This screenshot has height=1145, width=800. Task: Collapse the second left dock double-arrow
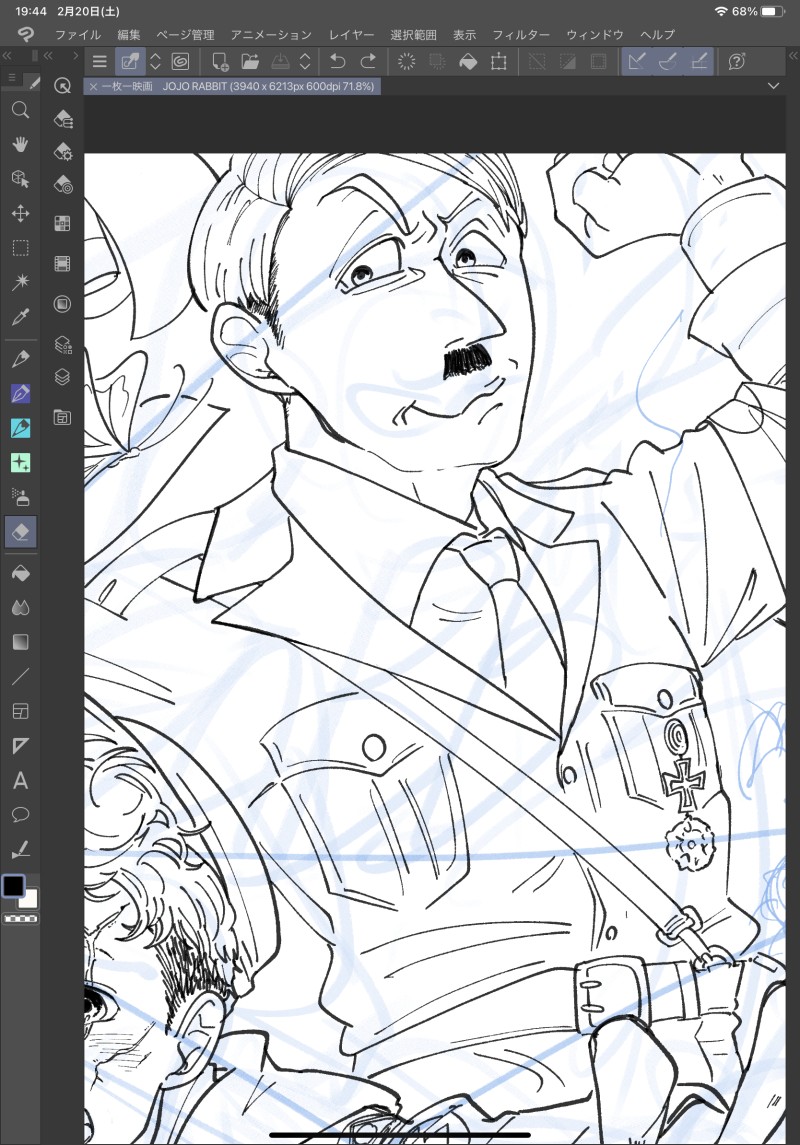pos(48,55)
